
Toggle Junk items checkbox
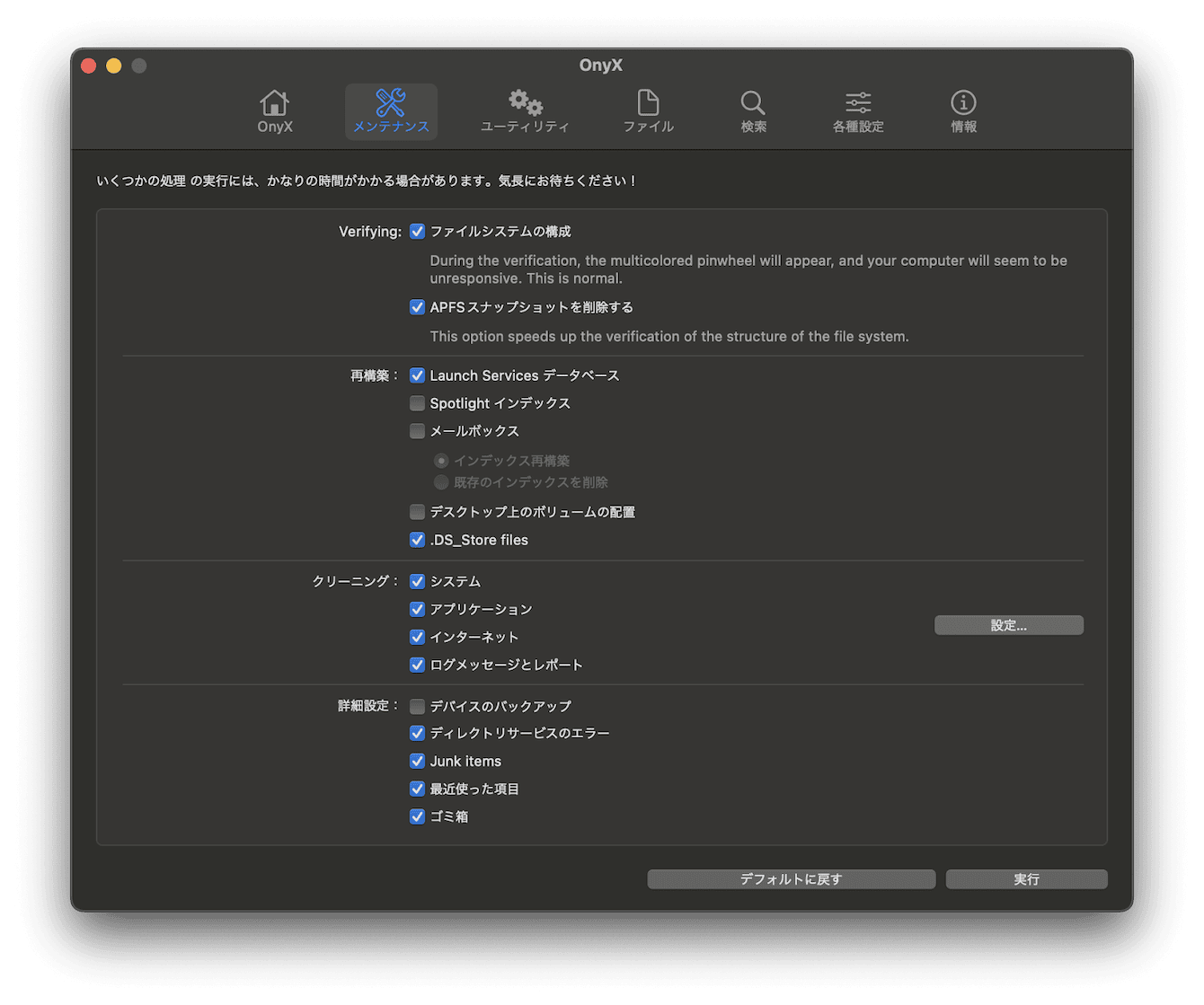point(417,762)
